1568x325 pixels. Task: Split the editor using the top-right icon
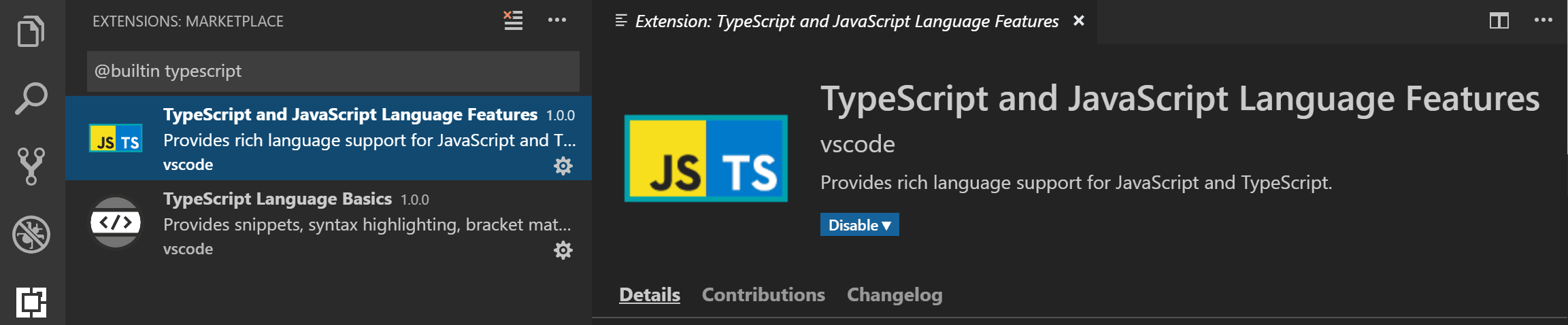tap(1499, 20)
